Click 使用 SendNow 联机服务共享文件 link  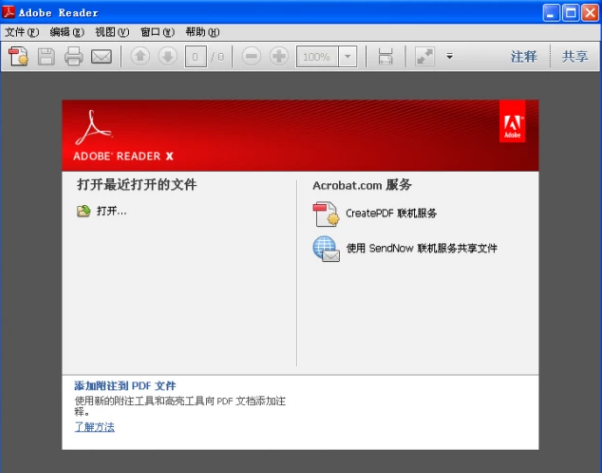click(422, 248)
